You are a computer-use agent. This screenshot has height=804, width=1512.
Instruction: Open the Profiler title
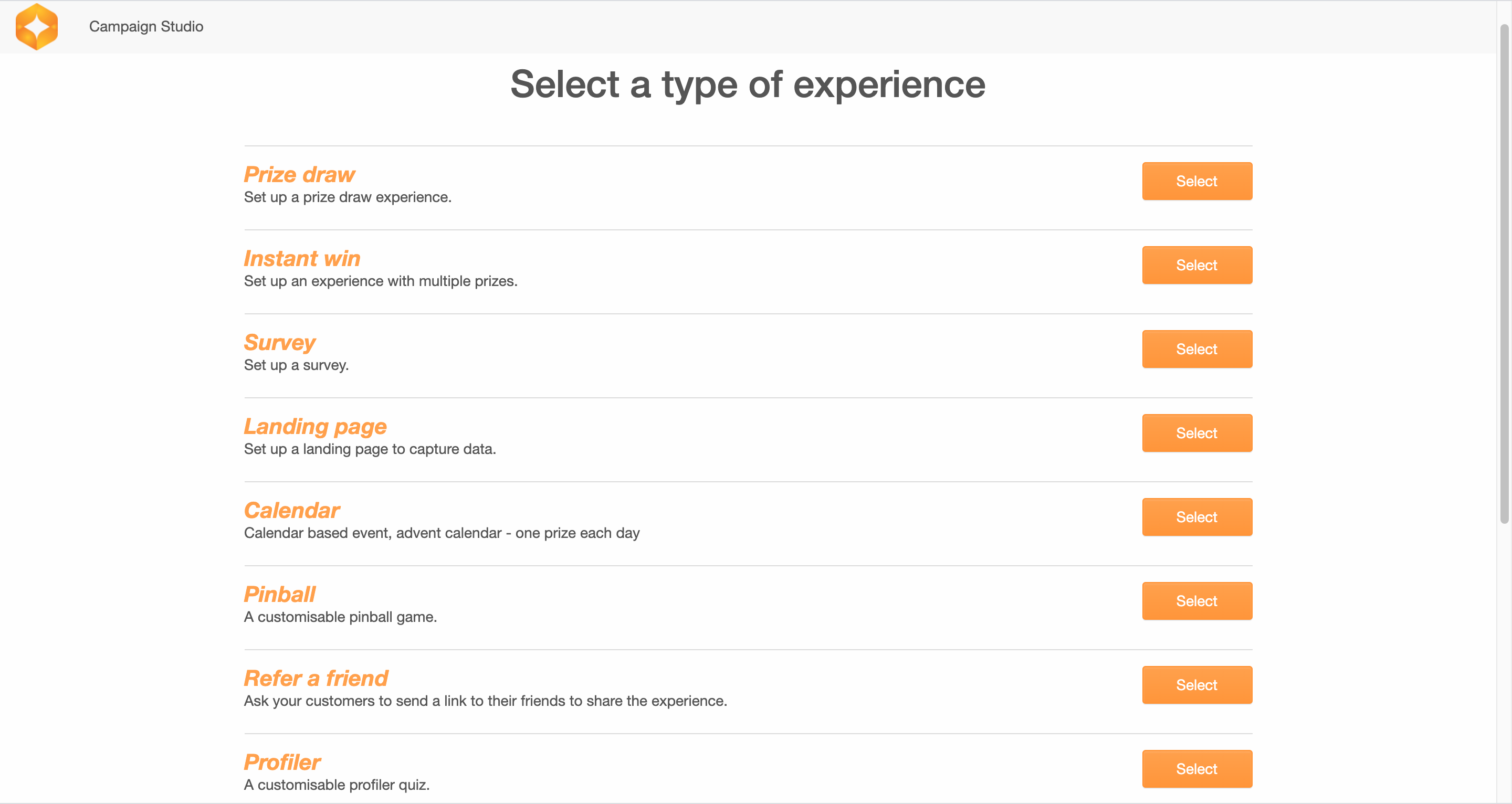pos(282,763)
